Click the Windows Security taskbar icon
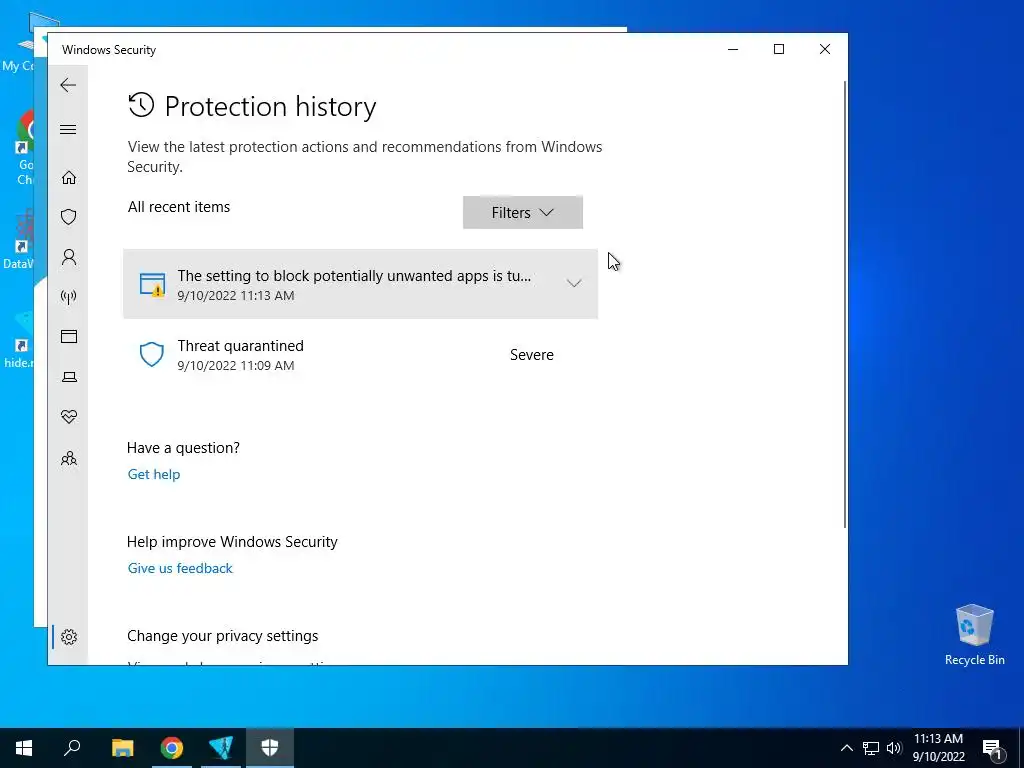Image resolution: width=1024 pixels, height=768 pixels. click(x=270, y=748)
